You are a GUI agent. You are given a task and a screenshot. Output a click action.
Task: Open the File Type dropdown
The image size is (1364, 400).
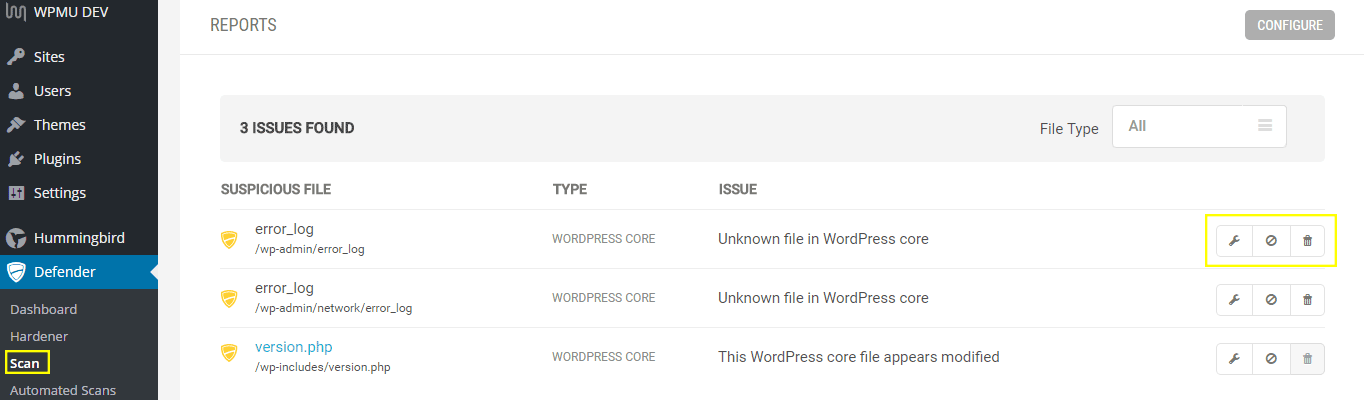(x=1199, y=126)
